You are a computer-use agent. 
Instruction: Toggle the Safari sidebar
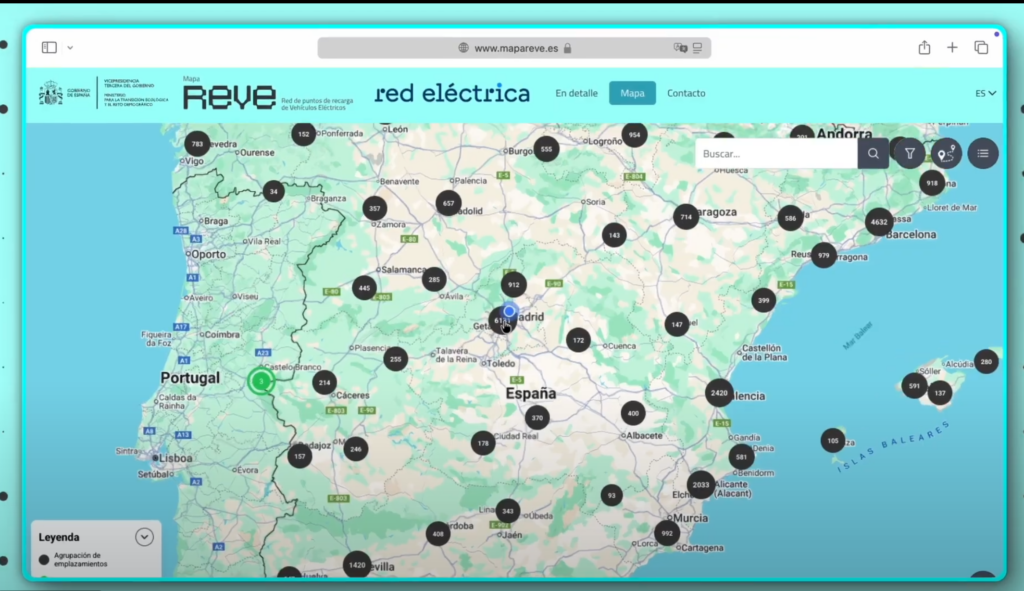(x=49, y=47)
